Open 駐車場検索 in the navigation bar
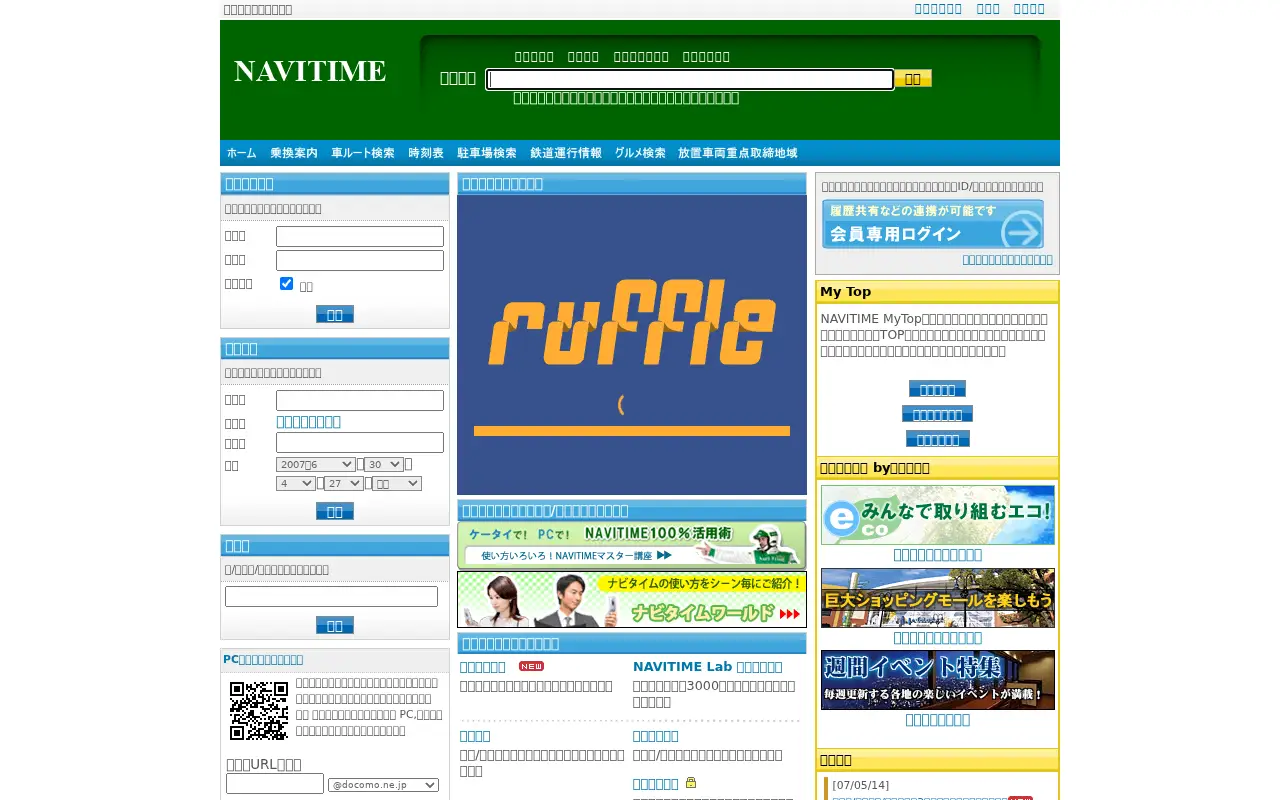This screenshot has width=1280, height=800. pos(487,153)
